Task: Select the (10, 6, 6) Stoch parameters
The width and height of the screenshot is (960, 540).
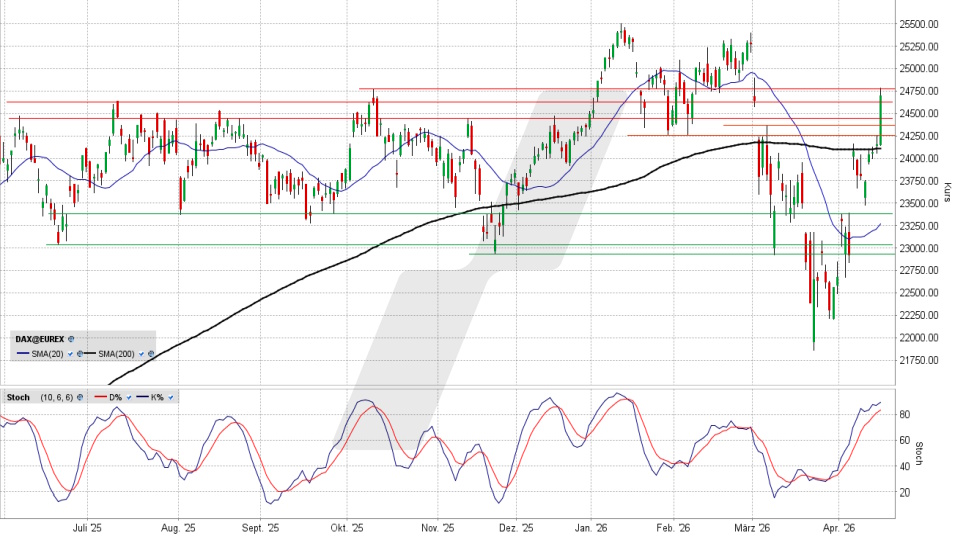Action: [x=56, y=397]
